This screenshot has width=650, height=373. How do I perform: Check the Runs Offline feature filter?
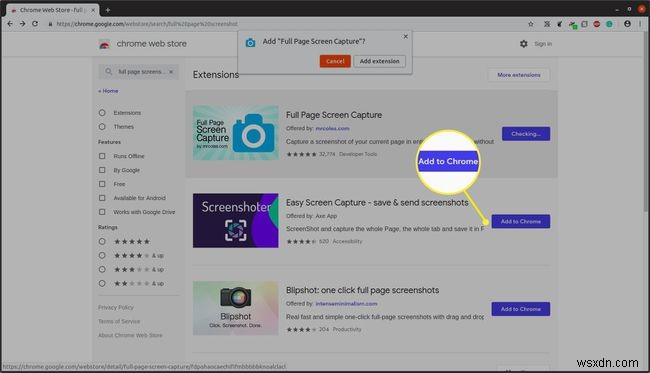point(102,156)
